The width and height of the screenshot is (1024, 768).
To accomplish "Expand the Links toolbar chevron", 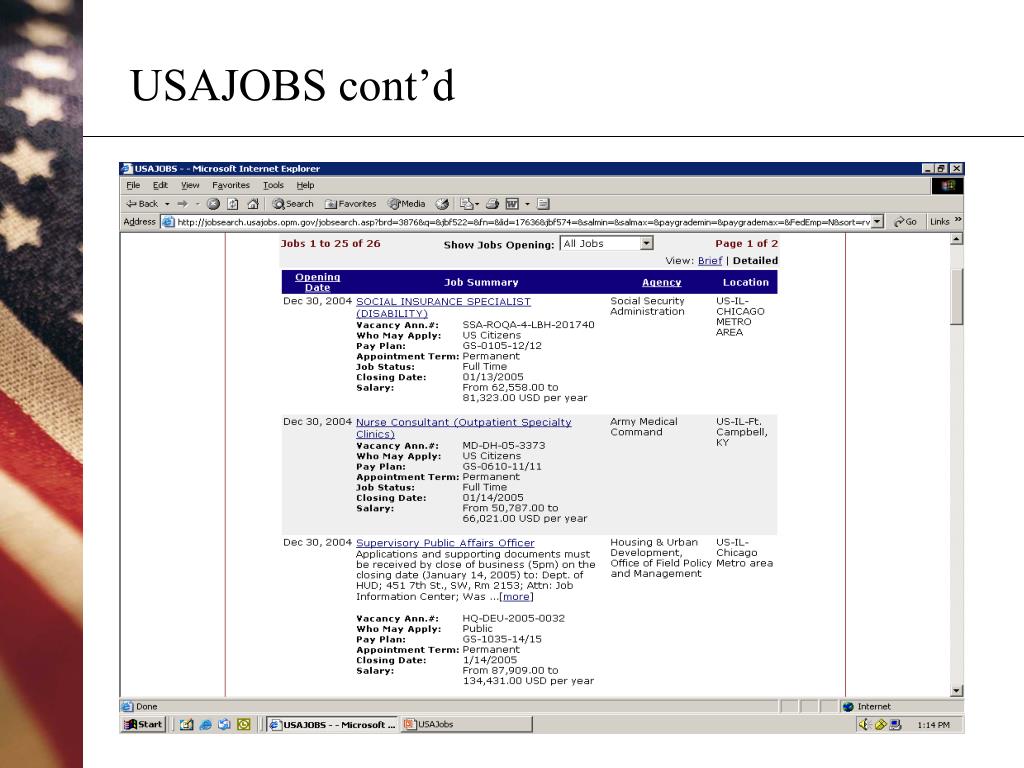I will [x=958, y=219].
